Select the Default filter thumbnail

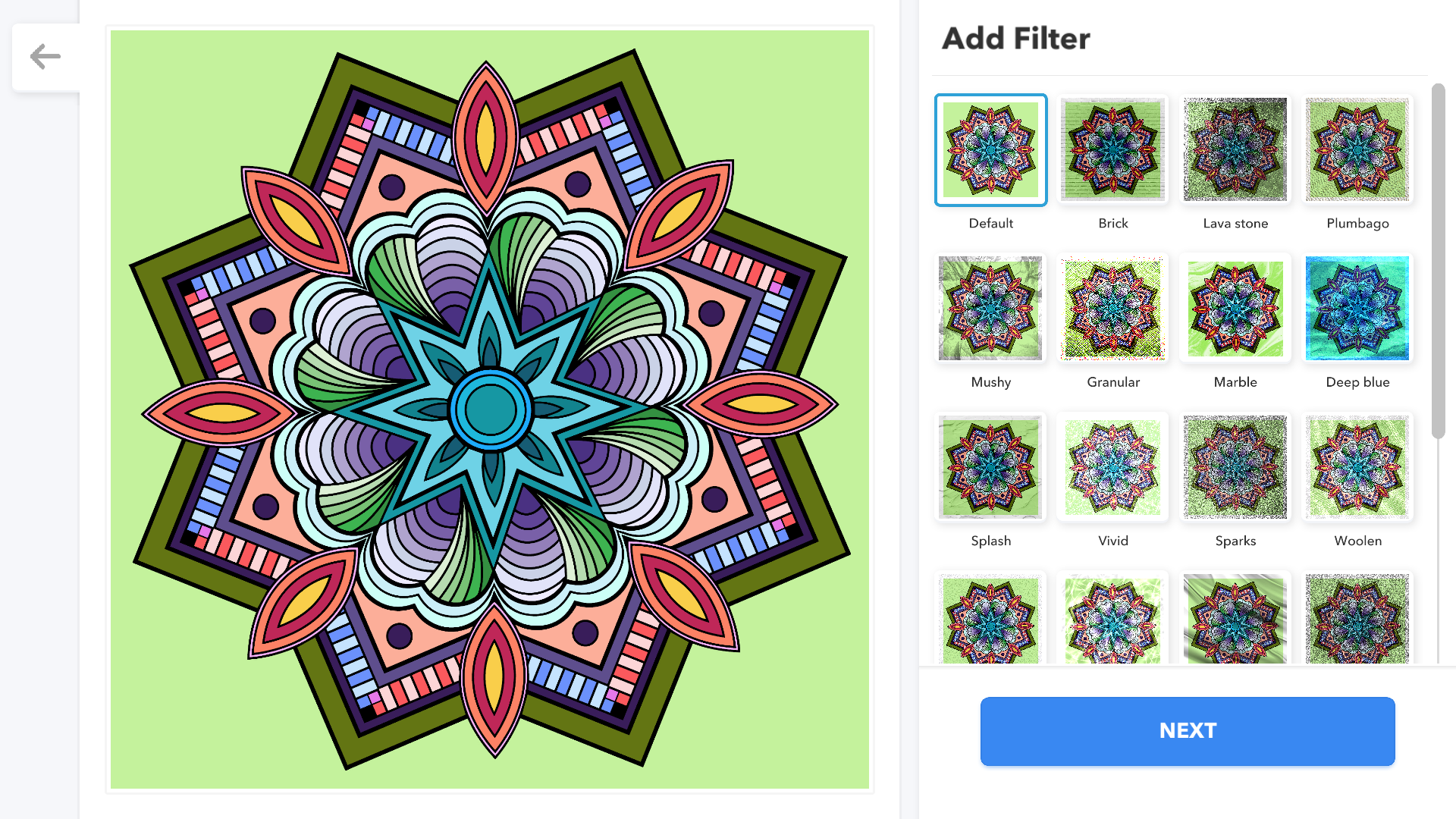coord(990,150)
